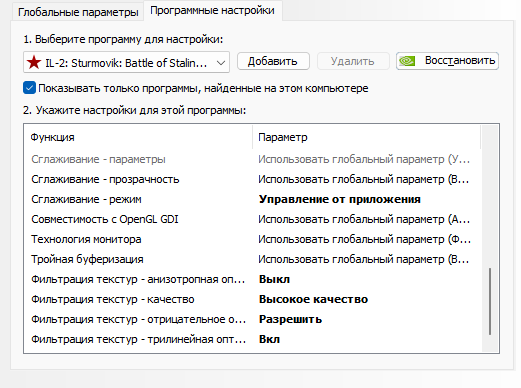This screenshot has width=521, height=388.
Task: Select the Тройная буферизация row
Action: coord(253,259)
